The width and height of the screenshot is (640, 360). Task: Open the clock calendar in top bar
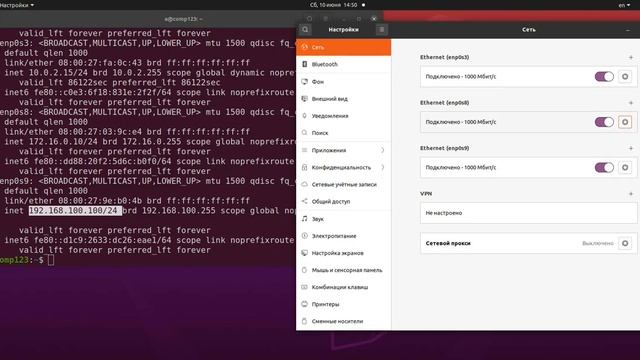[x=333, y=5]
